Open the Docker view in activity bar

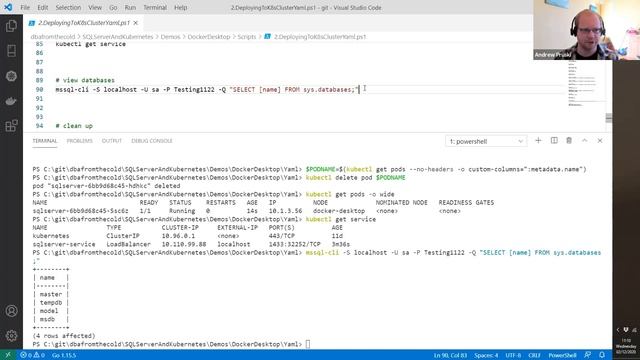(11, 101)
